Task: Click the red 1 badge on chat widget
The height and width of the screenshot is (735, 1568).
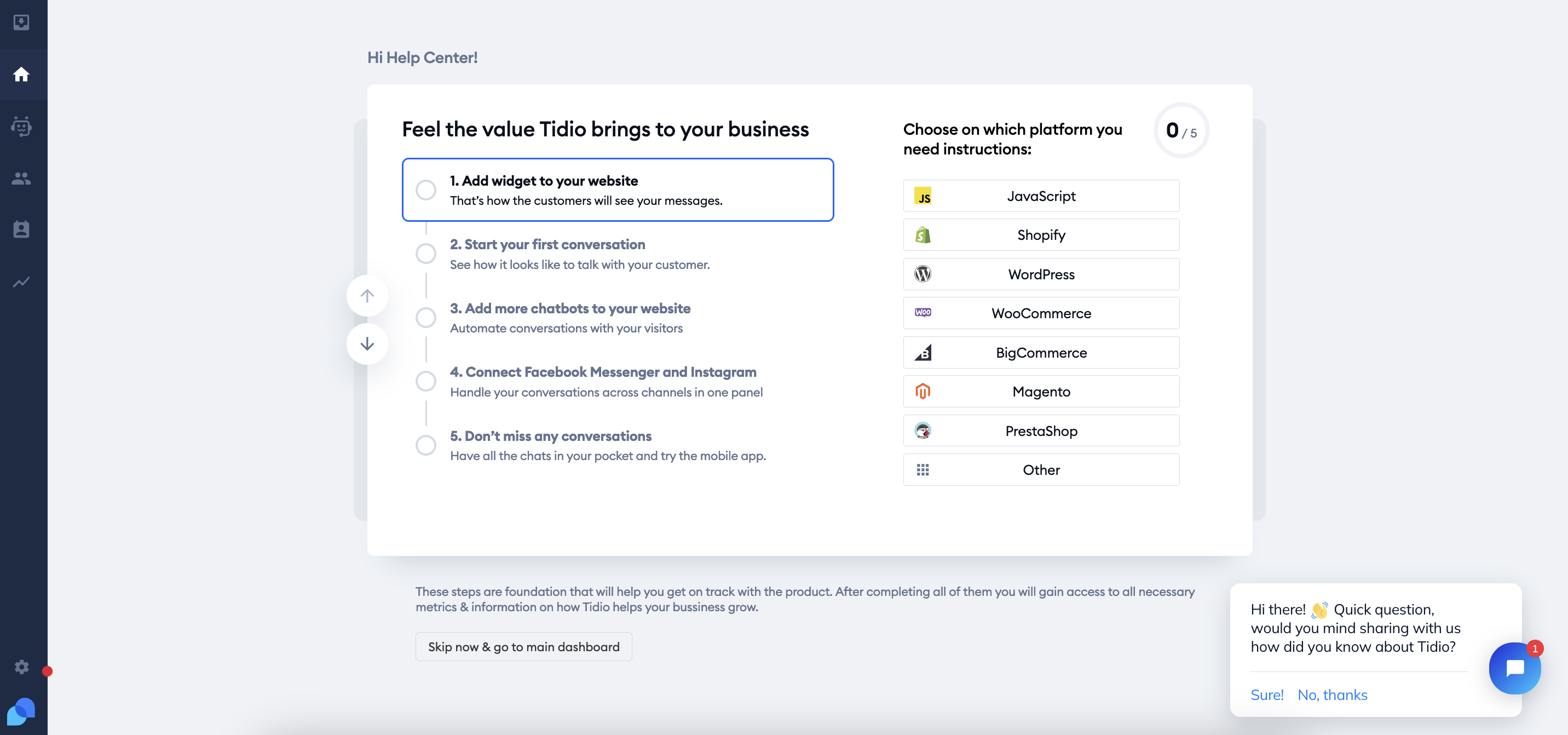Action: [x=1535, y=648]
